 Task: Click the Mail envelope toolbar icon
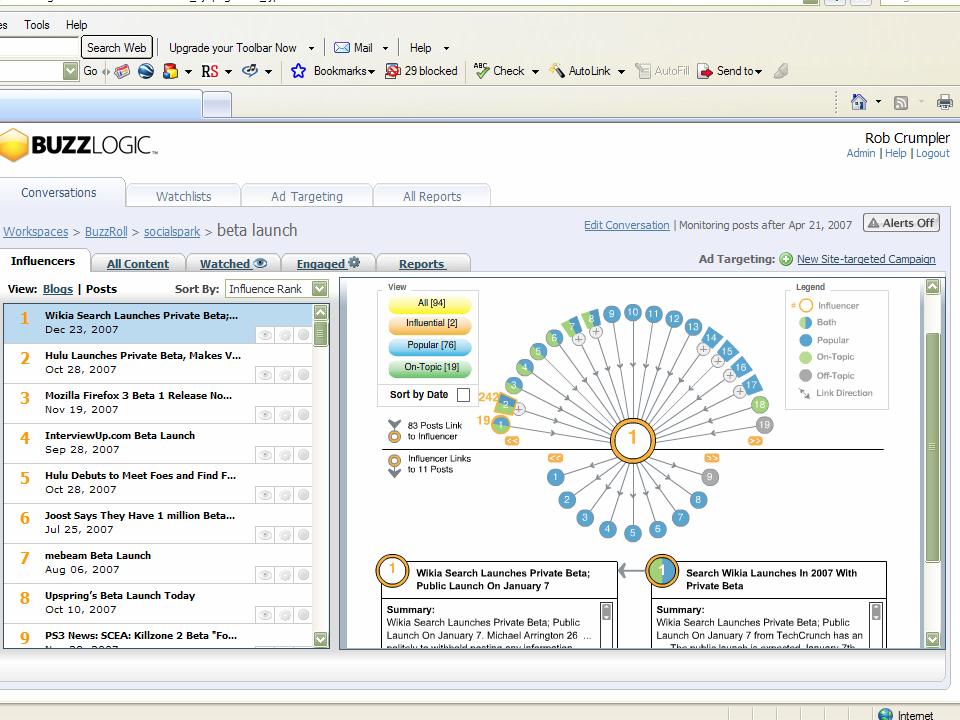pos(342,47)
